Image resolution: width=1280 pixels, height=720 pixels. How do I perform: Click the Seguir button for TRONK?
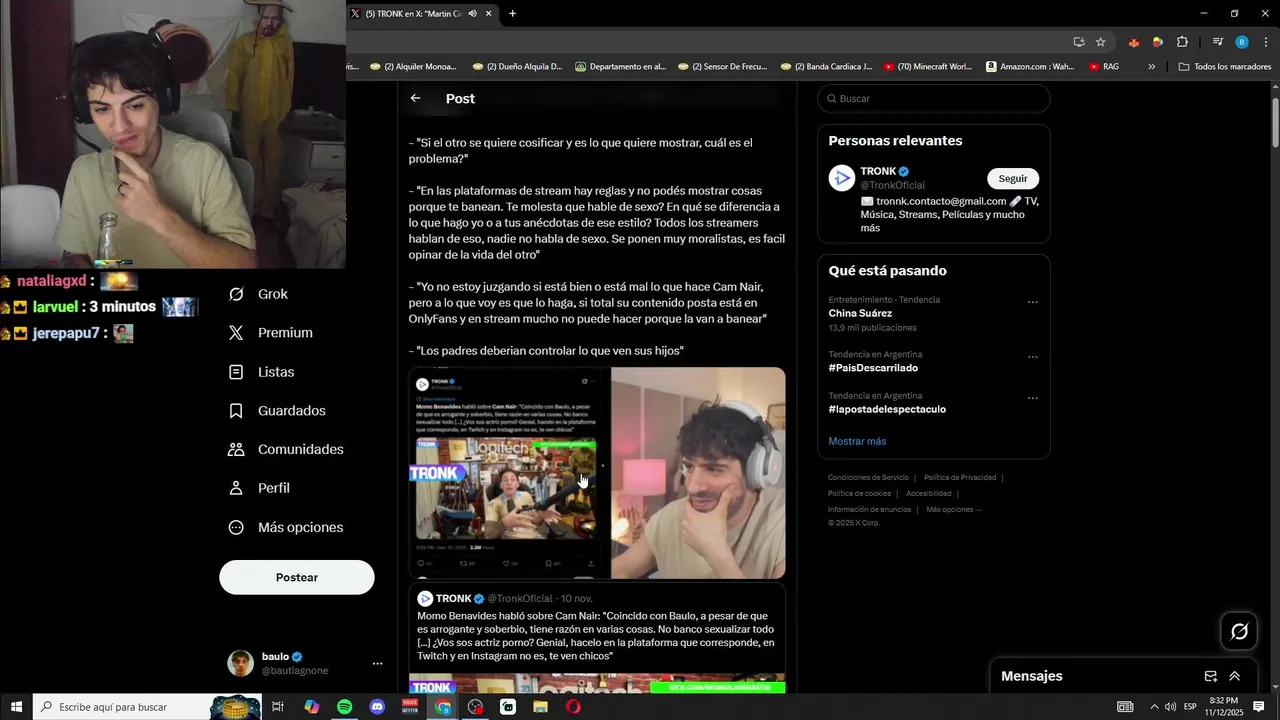(x=1013, y=178)
